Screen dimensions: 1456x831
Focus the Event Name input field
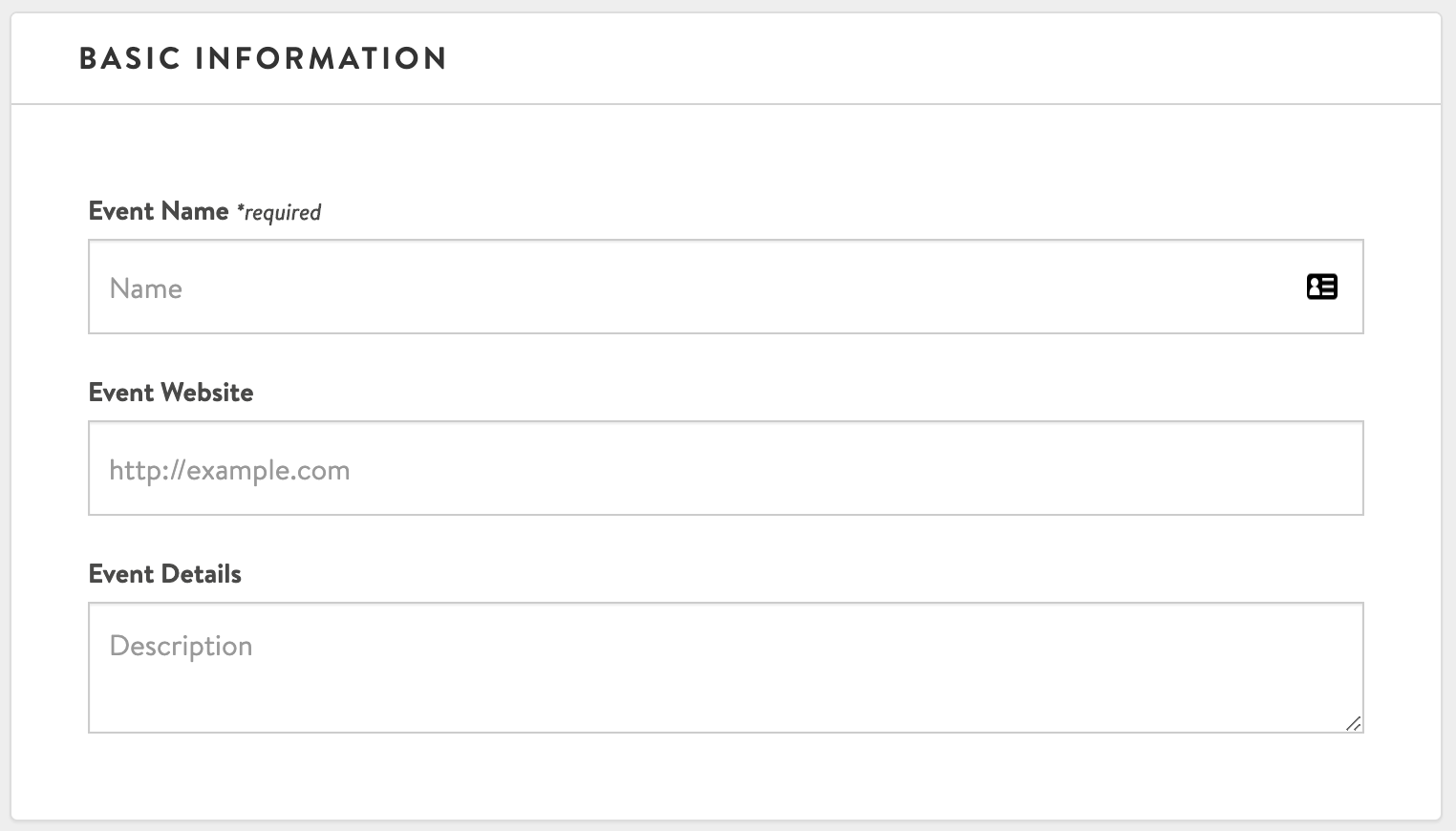pos(726,287)
